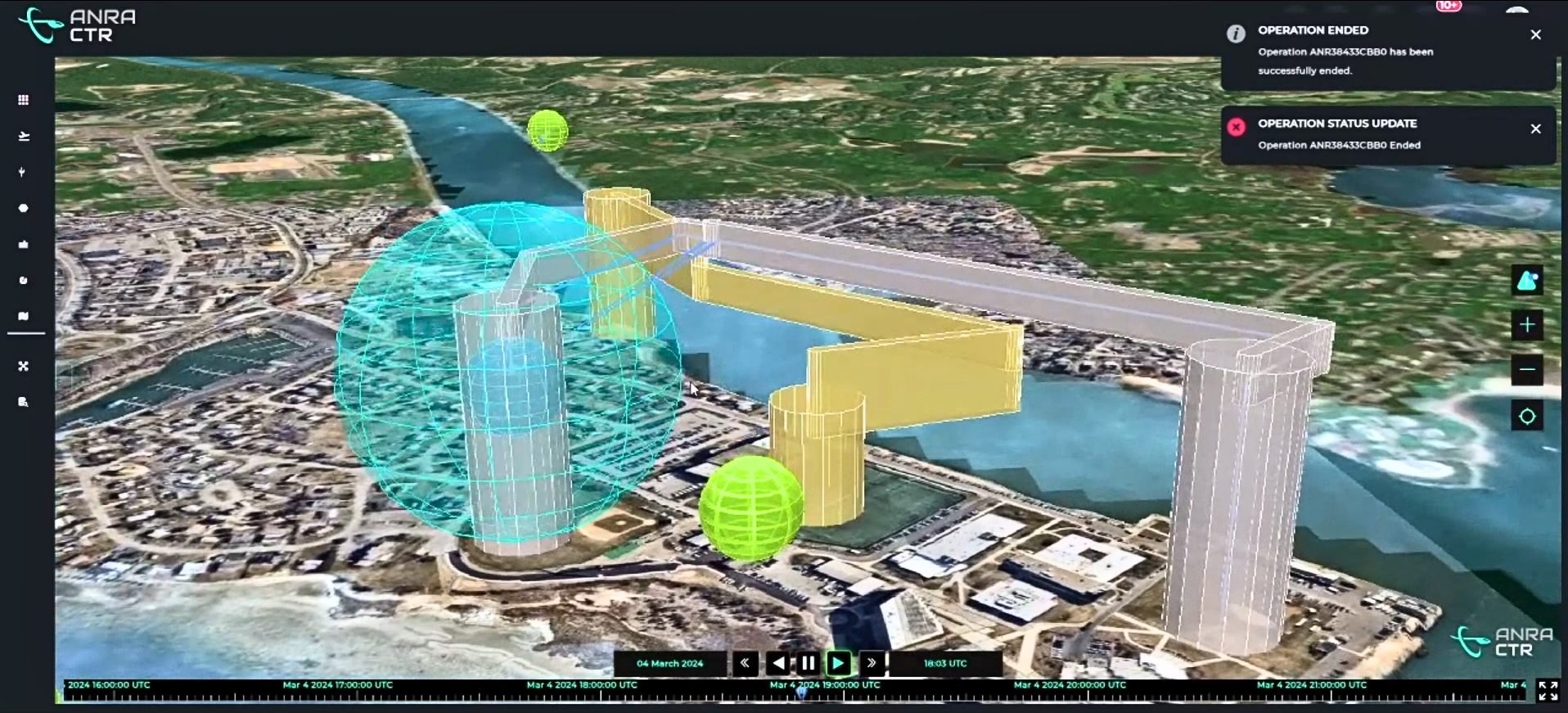Pause the timeline playback
The height and width of the screenshot is (713, 1568).
point(808,663)
